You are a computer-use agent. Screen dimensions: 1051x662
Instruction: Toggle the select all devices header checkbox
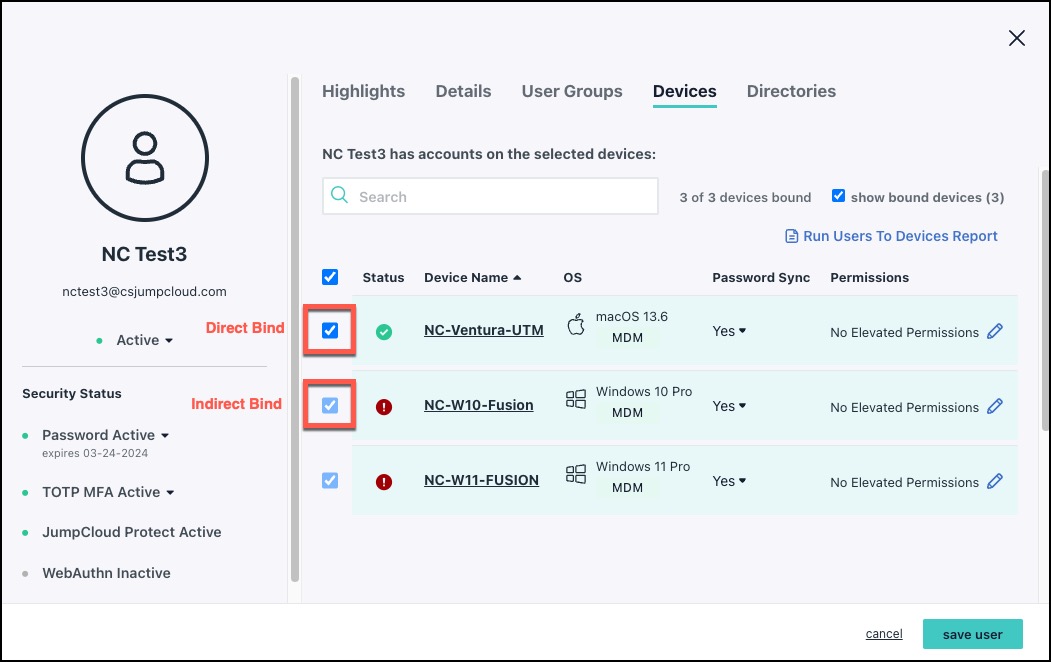click(330, 277)
